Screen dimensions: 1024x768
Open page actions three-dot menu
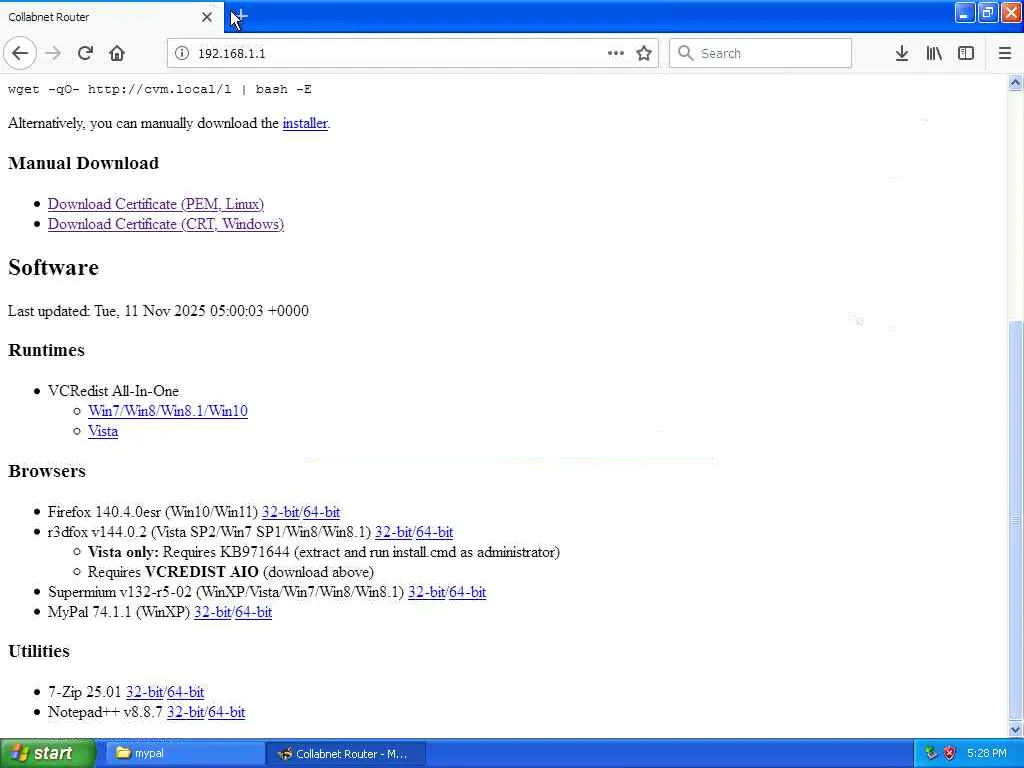(x=616, y=53)
